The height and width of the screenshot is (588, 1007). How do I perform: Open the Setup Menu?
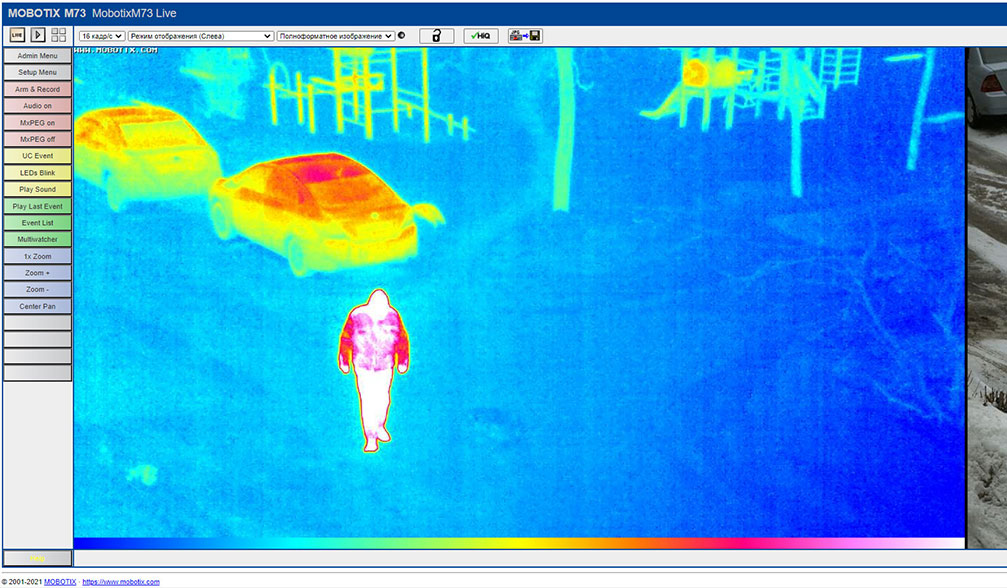(37, 73)
